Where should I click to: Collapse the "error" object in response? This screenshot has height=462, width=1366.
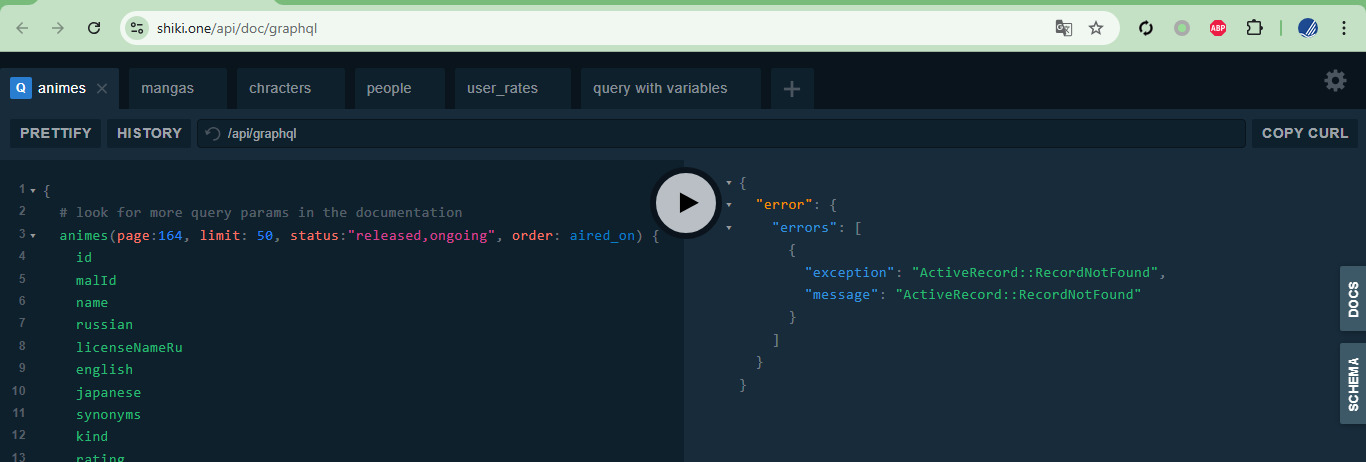click(x=729, y=205)
